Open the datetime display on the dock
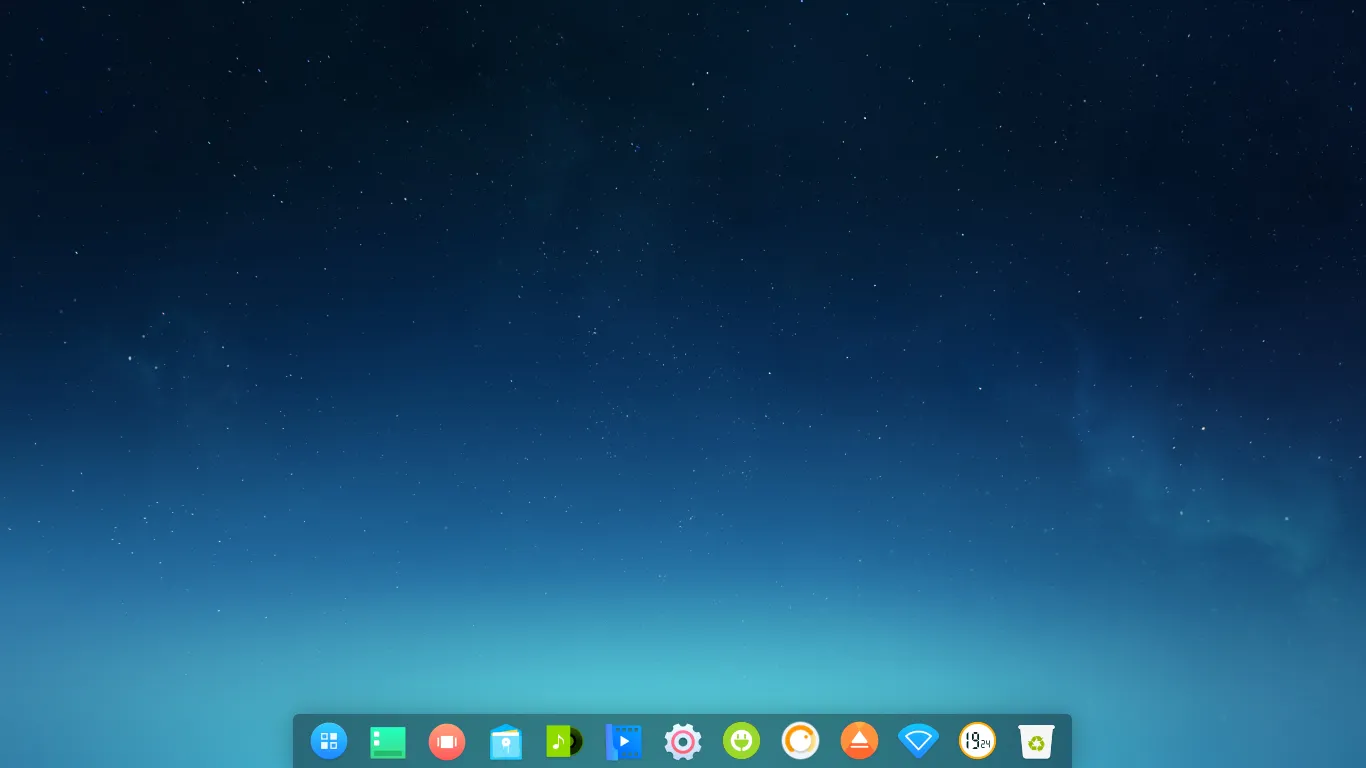 [x=977, y=741]
